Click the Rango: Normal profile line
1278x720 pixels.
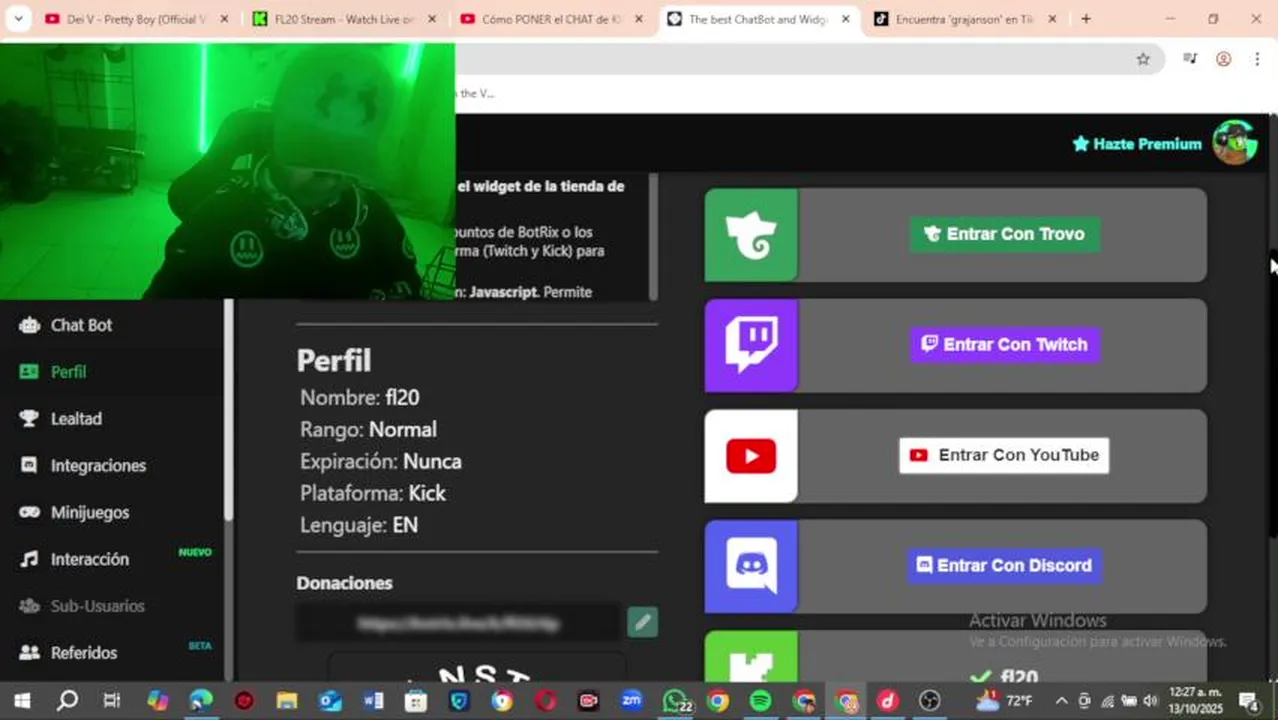368,430
